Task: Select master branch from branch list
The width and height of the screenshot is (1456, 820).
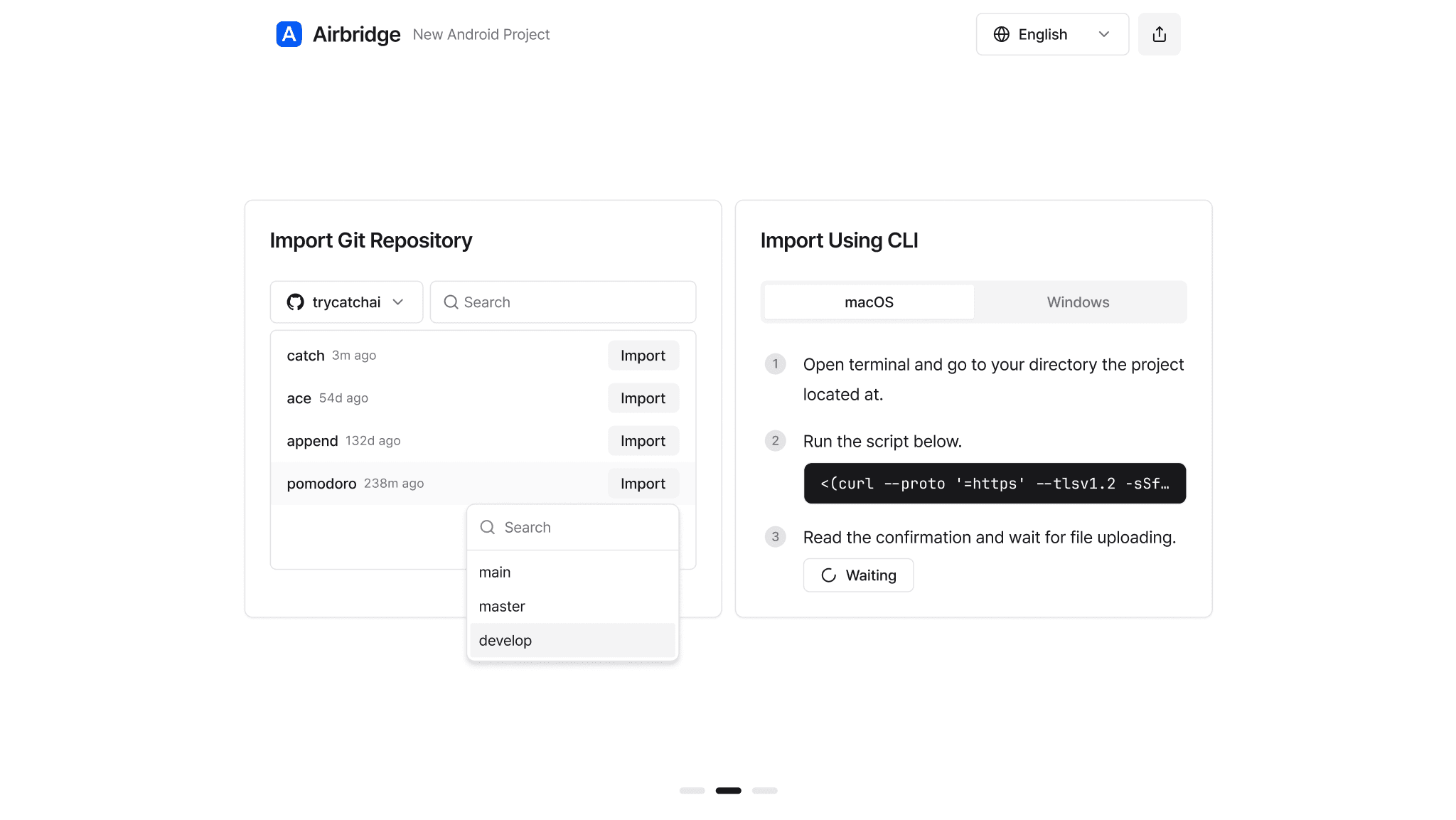Action: pos(502,606)
